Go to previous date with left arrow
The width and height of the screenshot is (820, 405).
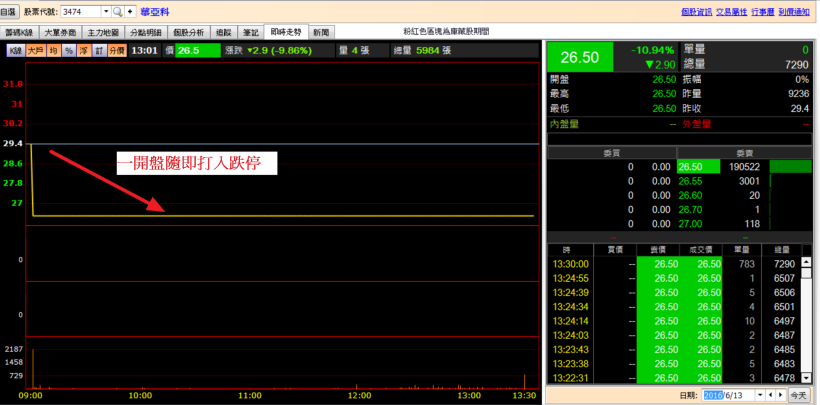(769, 396)
